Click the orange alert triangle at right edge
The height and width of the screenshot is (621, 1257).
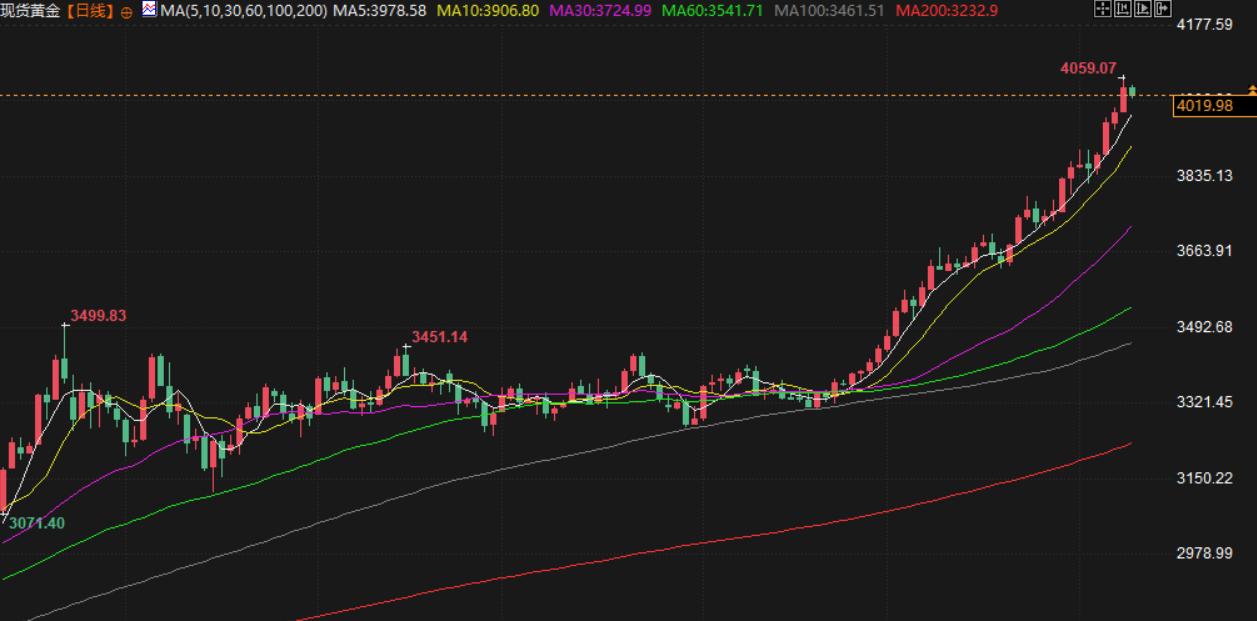(1252, 90)
